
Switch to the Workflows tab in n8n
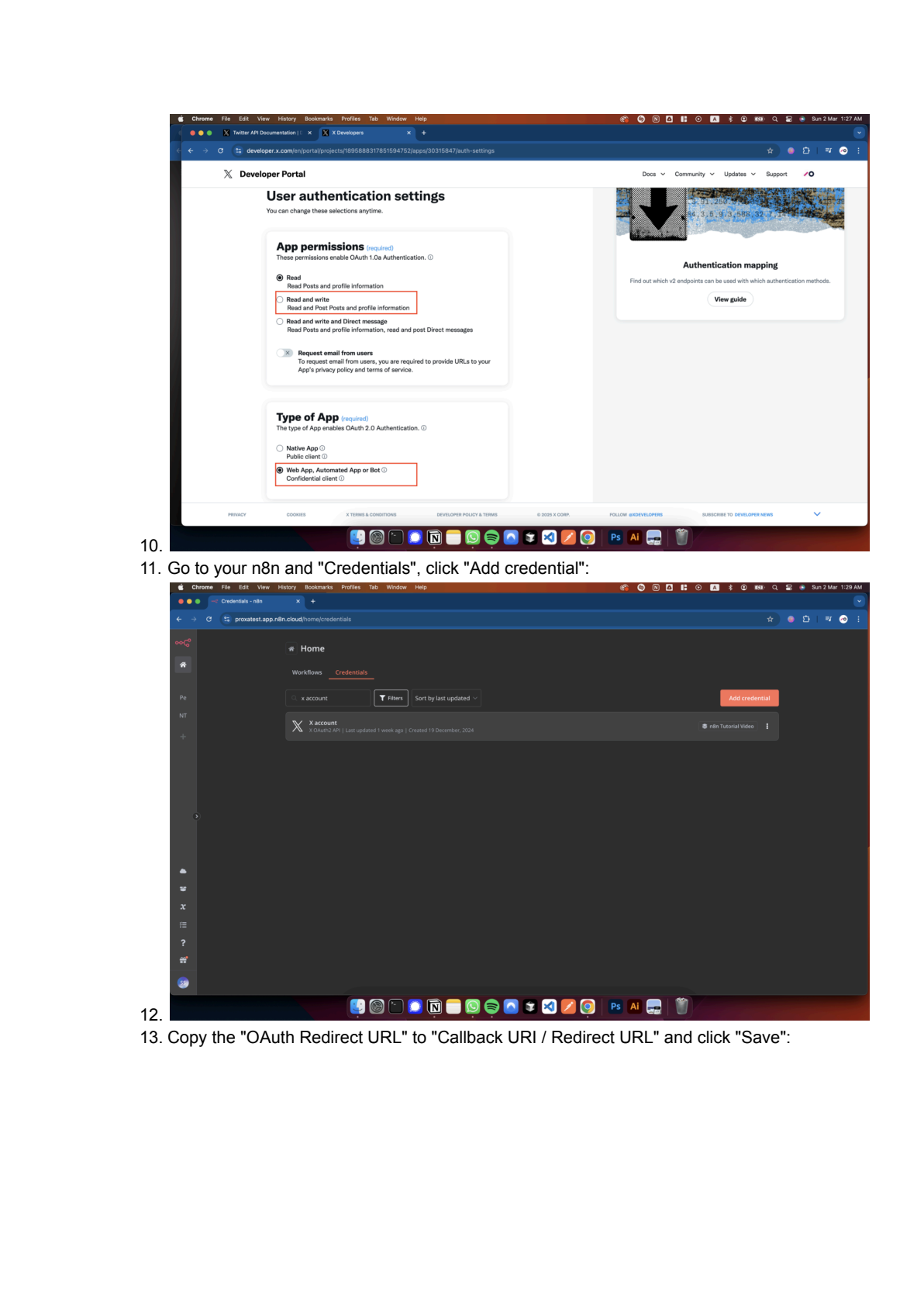[x=307, y=672]
